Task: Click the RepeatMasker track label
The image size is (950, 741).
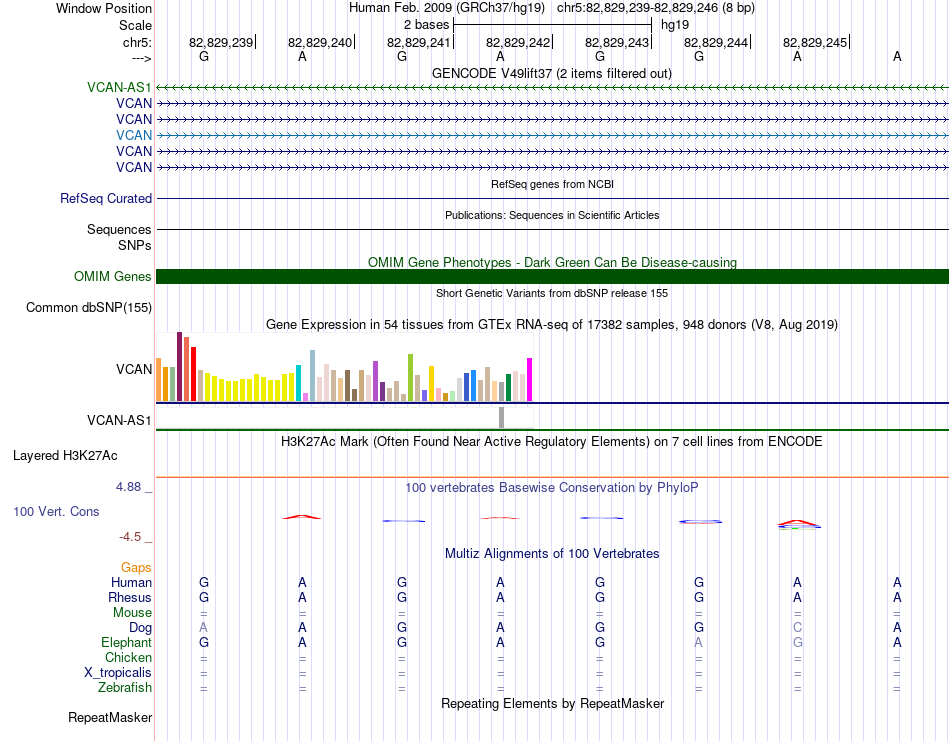Action: coord(110,718)
